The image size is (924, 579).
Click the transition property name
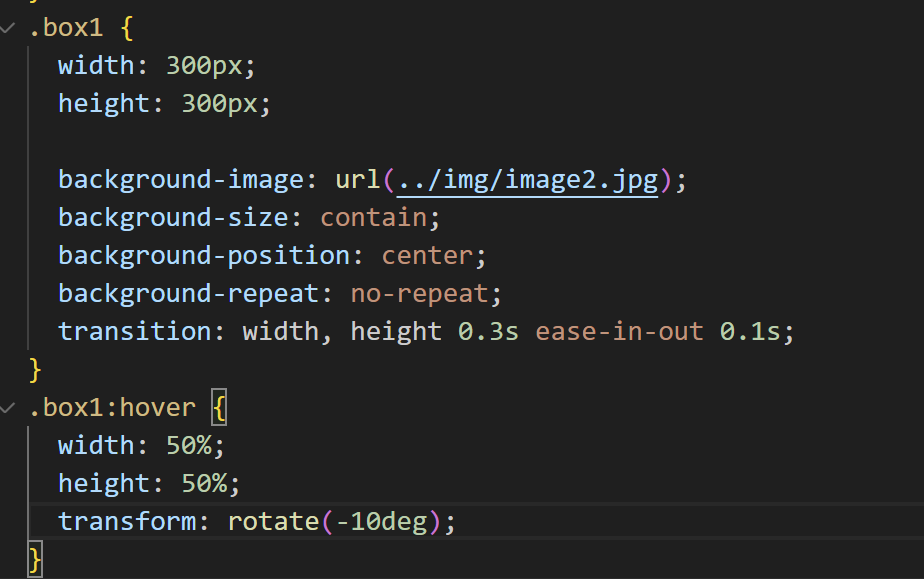coord(135,332)
